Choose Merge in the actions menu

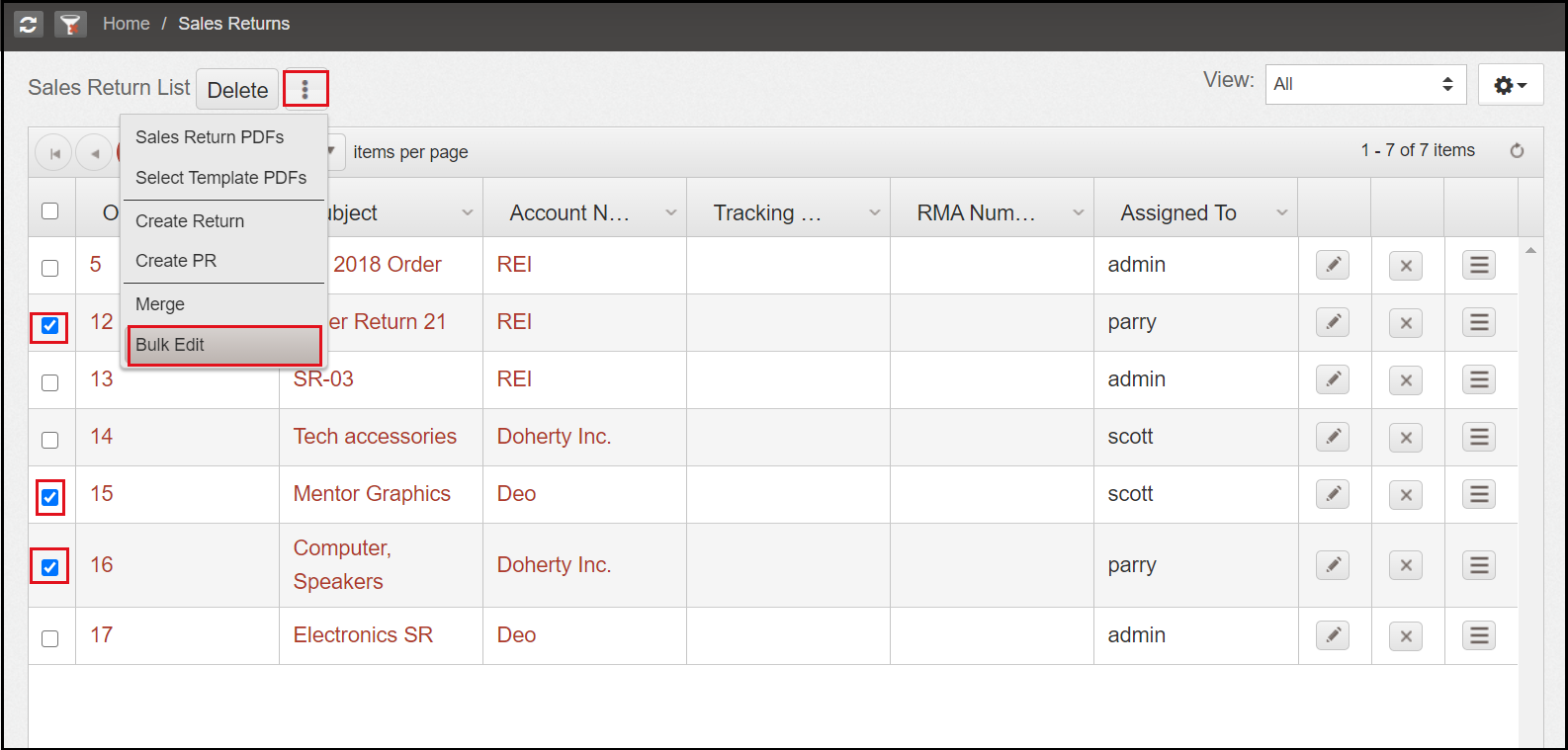pos(223,304)
